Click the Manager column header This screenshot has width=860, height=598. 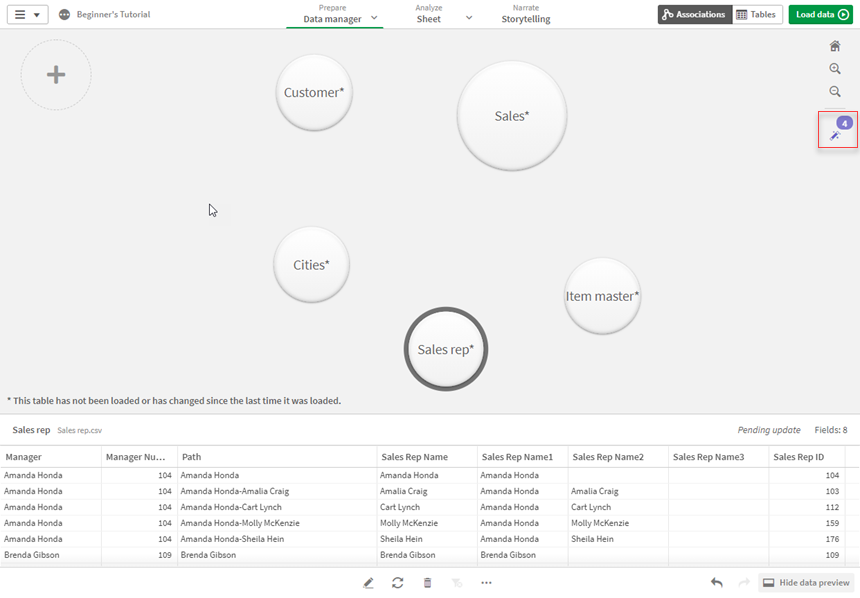[x=51, y=456]
